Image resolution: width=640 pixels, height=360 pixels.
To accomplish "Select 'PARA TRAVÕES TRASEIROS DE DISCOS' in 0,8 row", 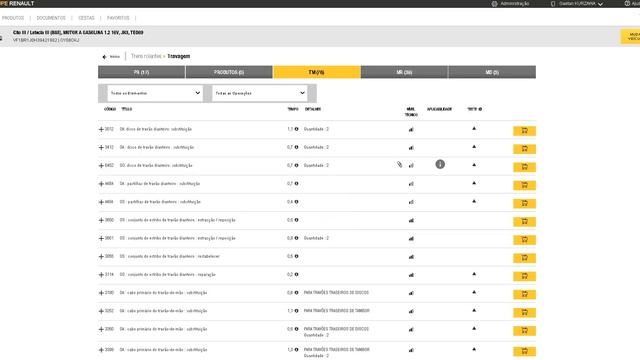I will tap(336, 293).
